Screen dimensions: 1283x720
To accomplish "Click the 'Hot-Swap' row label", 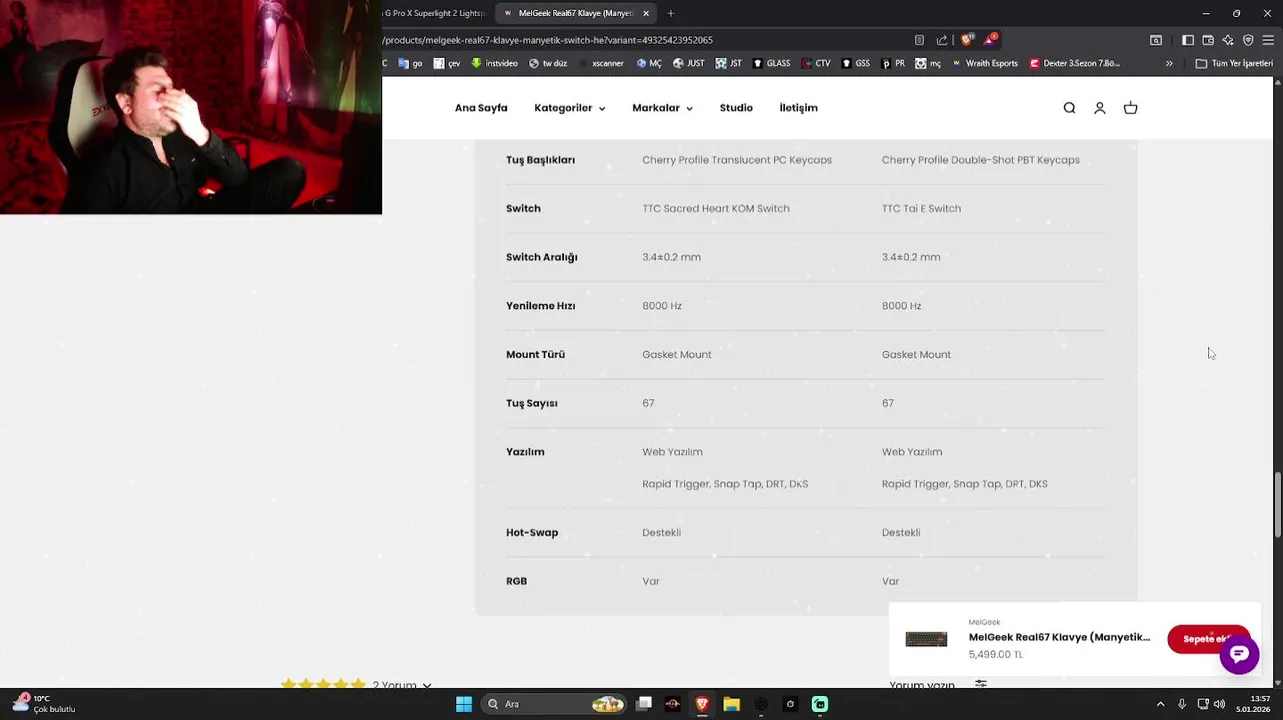I will (x=532, y=532).
